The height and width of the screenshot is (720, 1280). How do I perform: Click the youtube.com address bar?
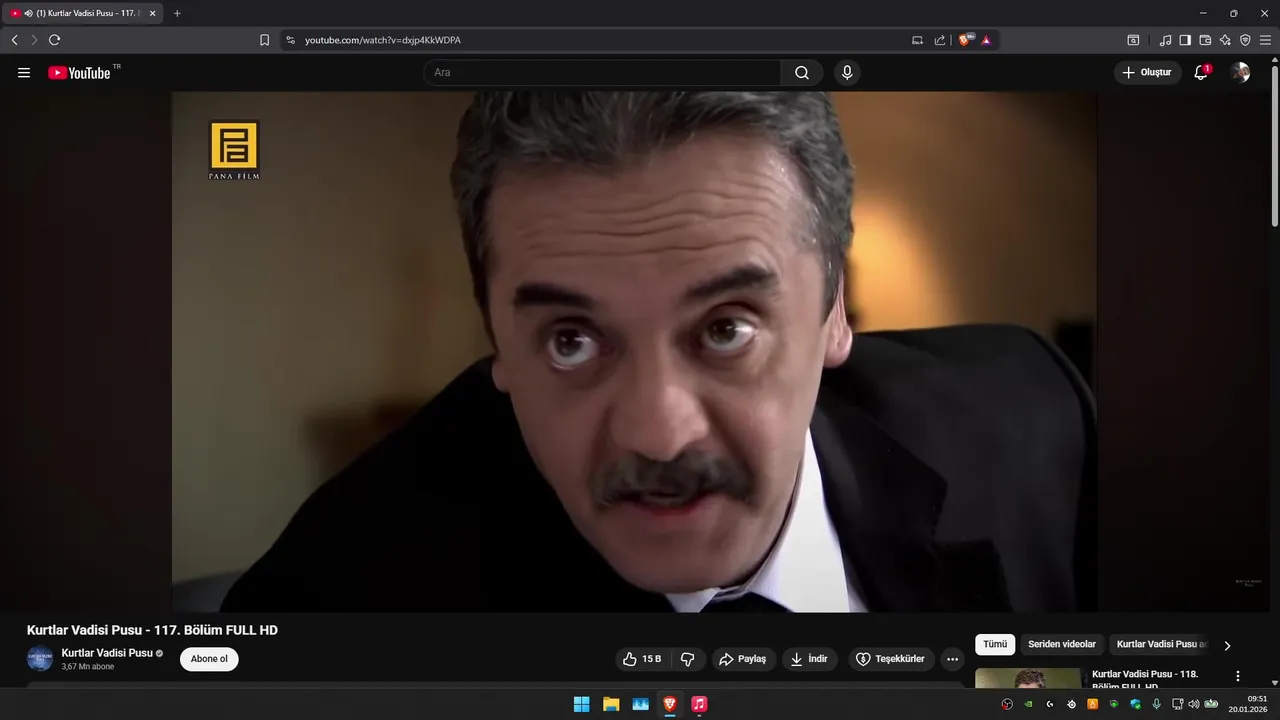tap(600, 40)
